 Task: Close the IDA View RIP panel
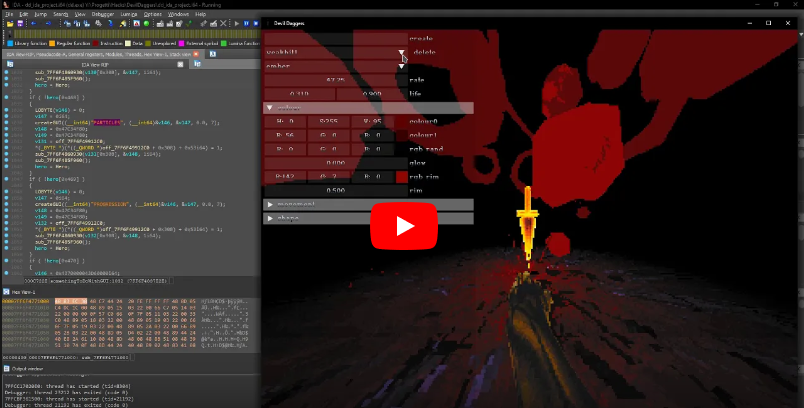(x=180, y=64)
